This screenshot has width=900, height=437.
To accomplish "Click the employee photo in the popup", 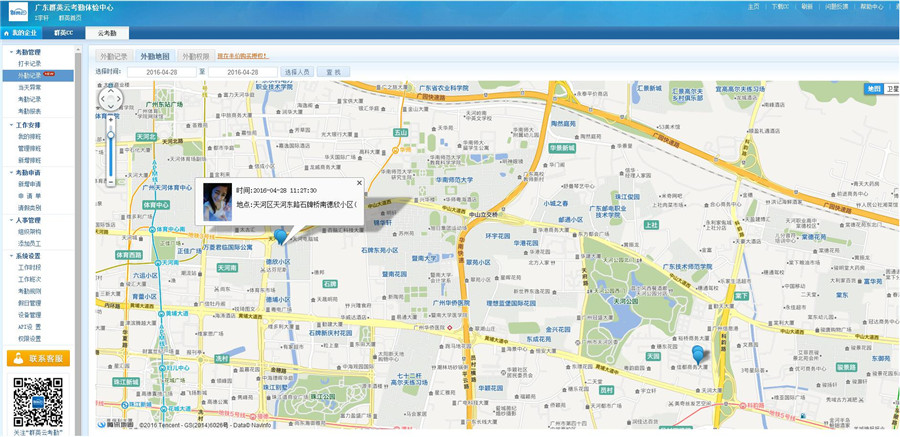I will coord(218,202).
